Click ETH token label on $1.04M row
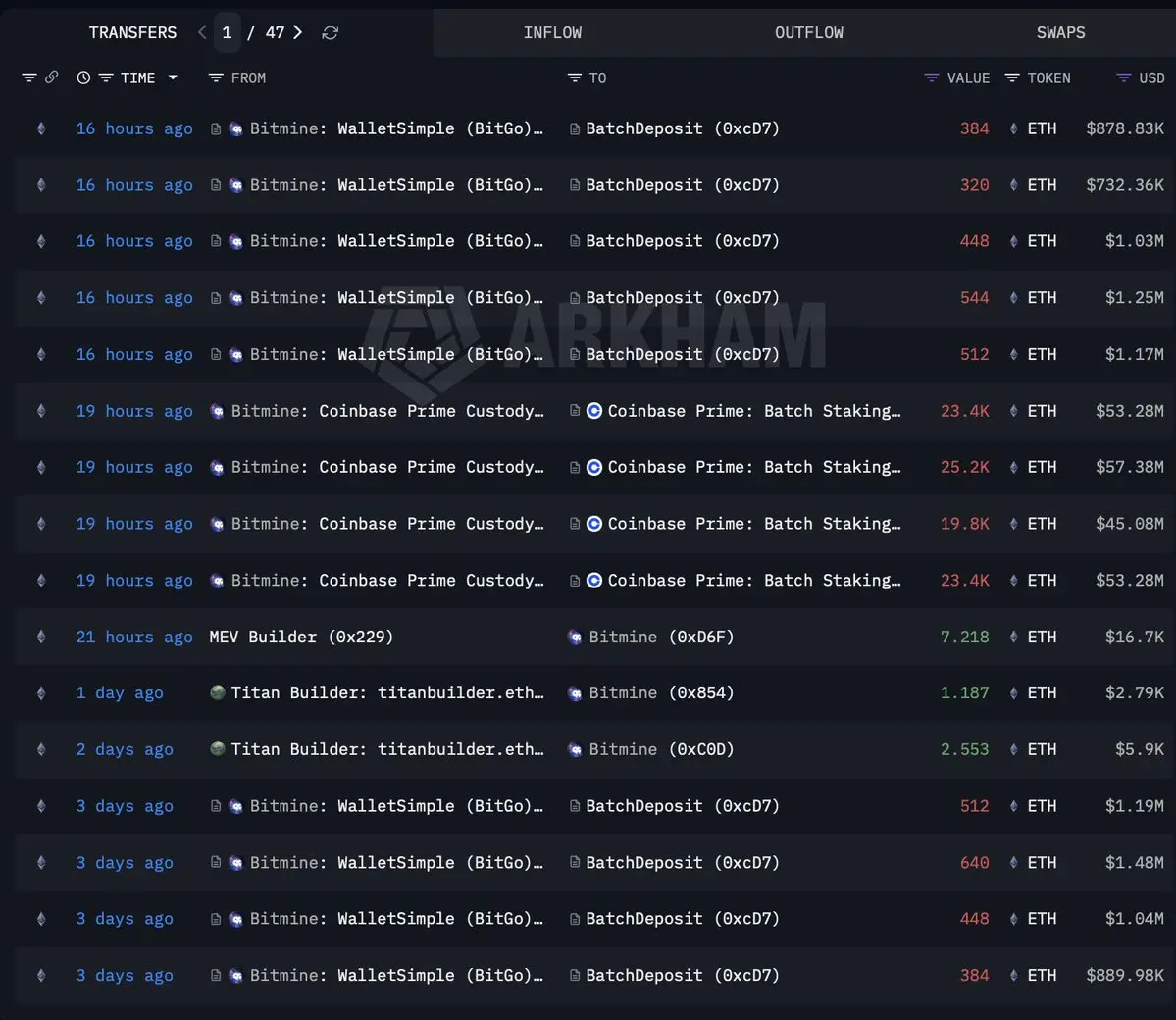Screen dimensions: 1176x1020 point(1042,919)
